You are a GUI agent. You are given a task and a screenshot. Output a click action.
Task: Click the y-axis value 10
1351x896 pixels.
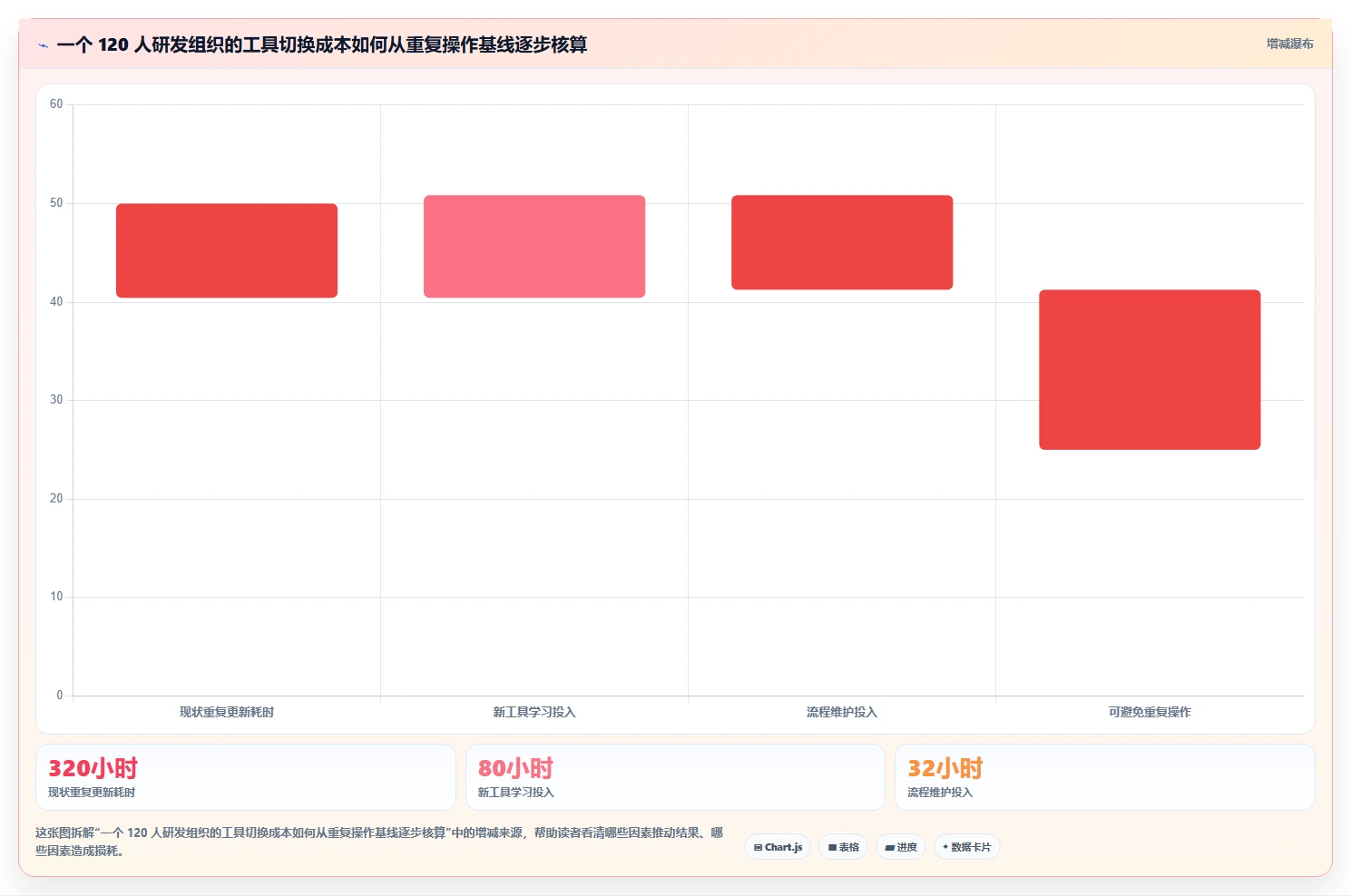pyautogui.click(x=56, y=597)
